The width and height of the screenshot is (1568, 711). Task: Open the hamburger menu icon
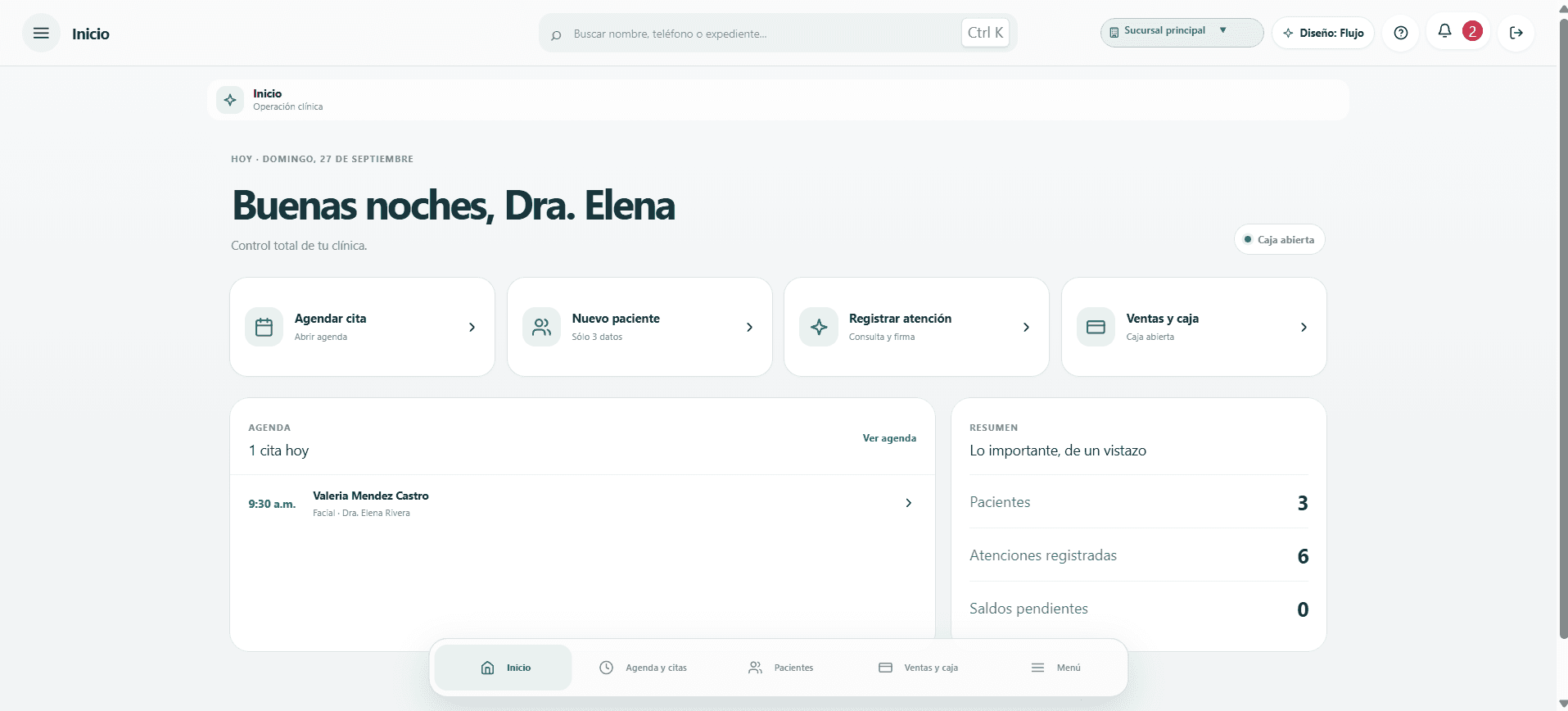pos(41,34)
